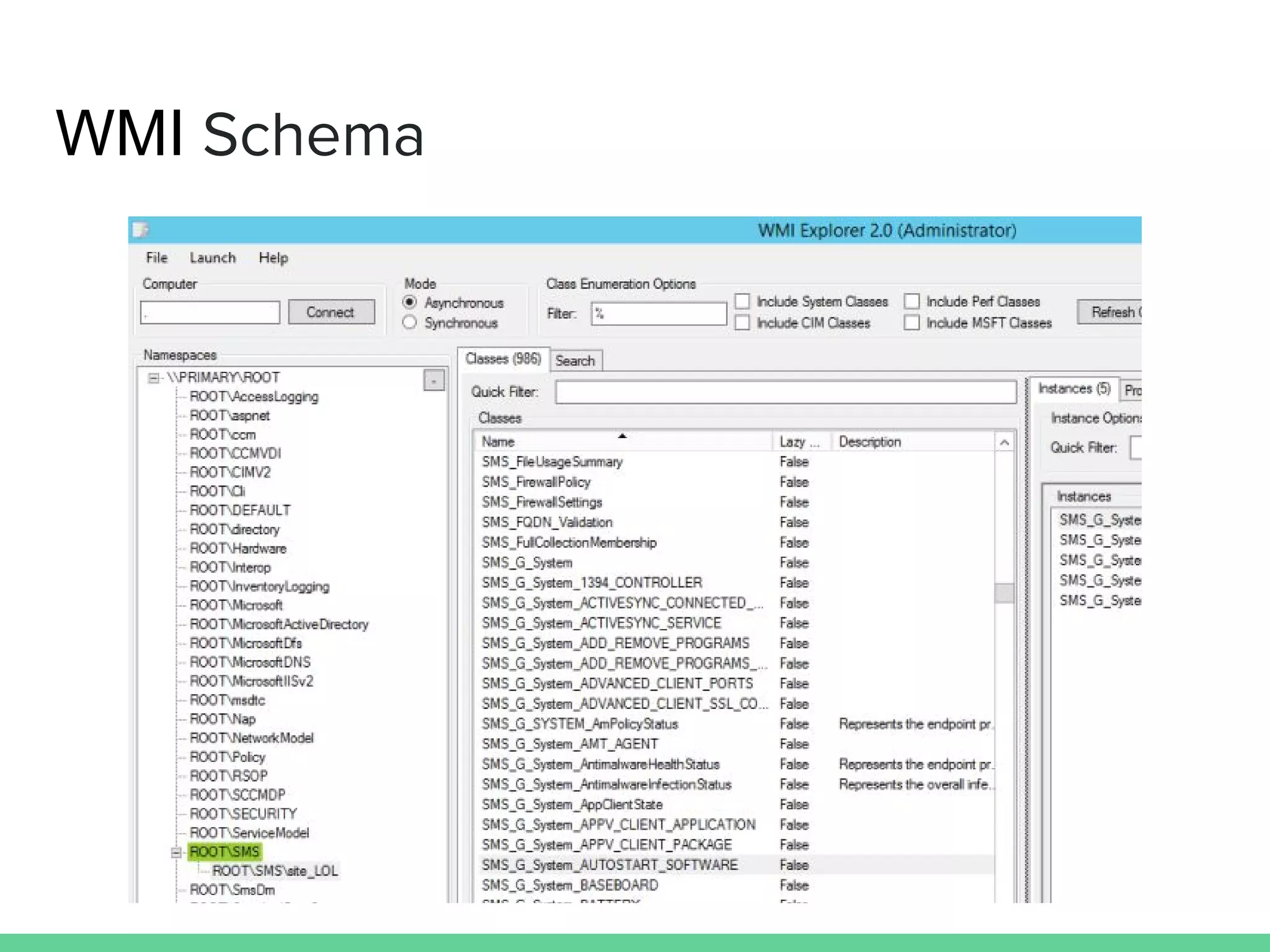
Task: Click the Refresh button
Action: (1110, 312)
